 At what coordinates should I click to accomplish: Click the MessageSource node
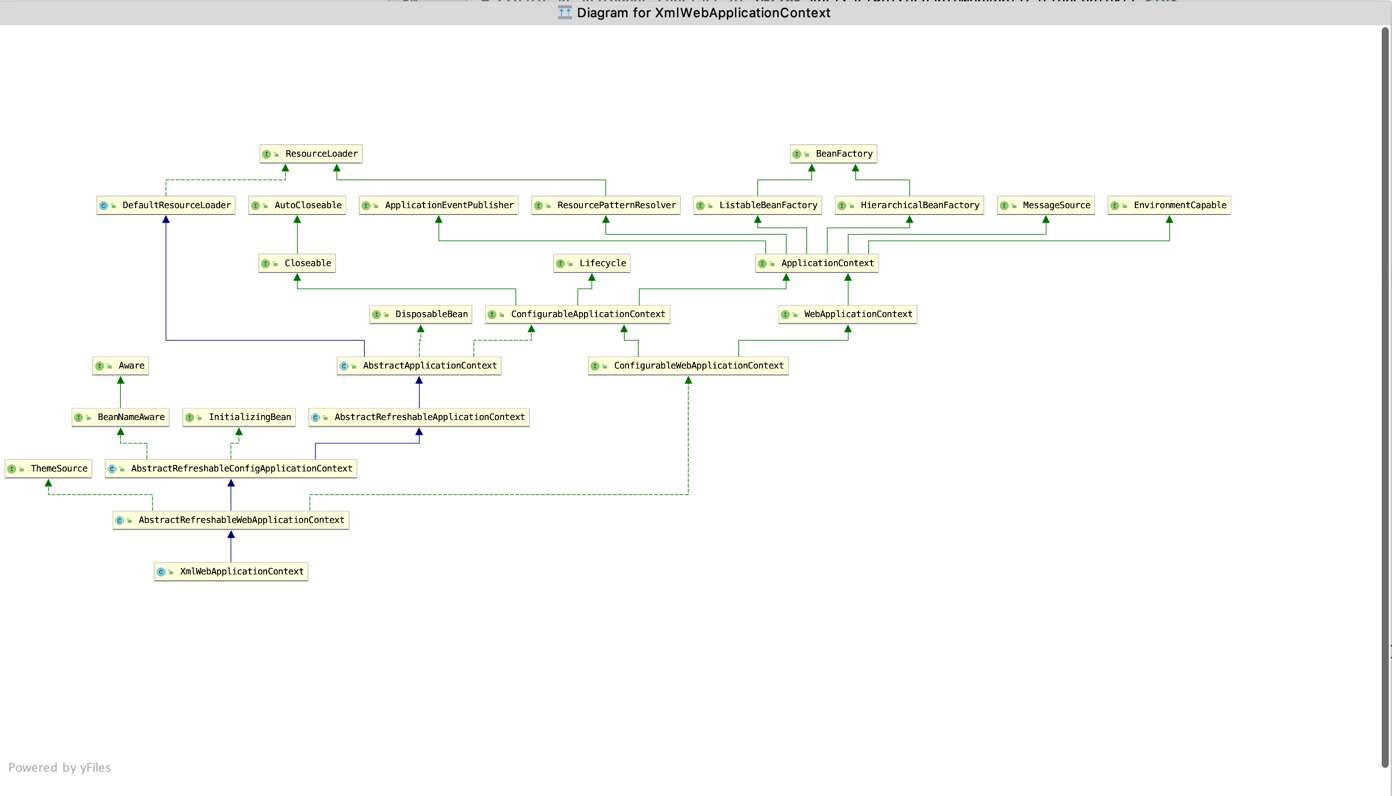pyautogui.click(x=1046, y=205)
